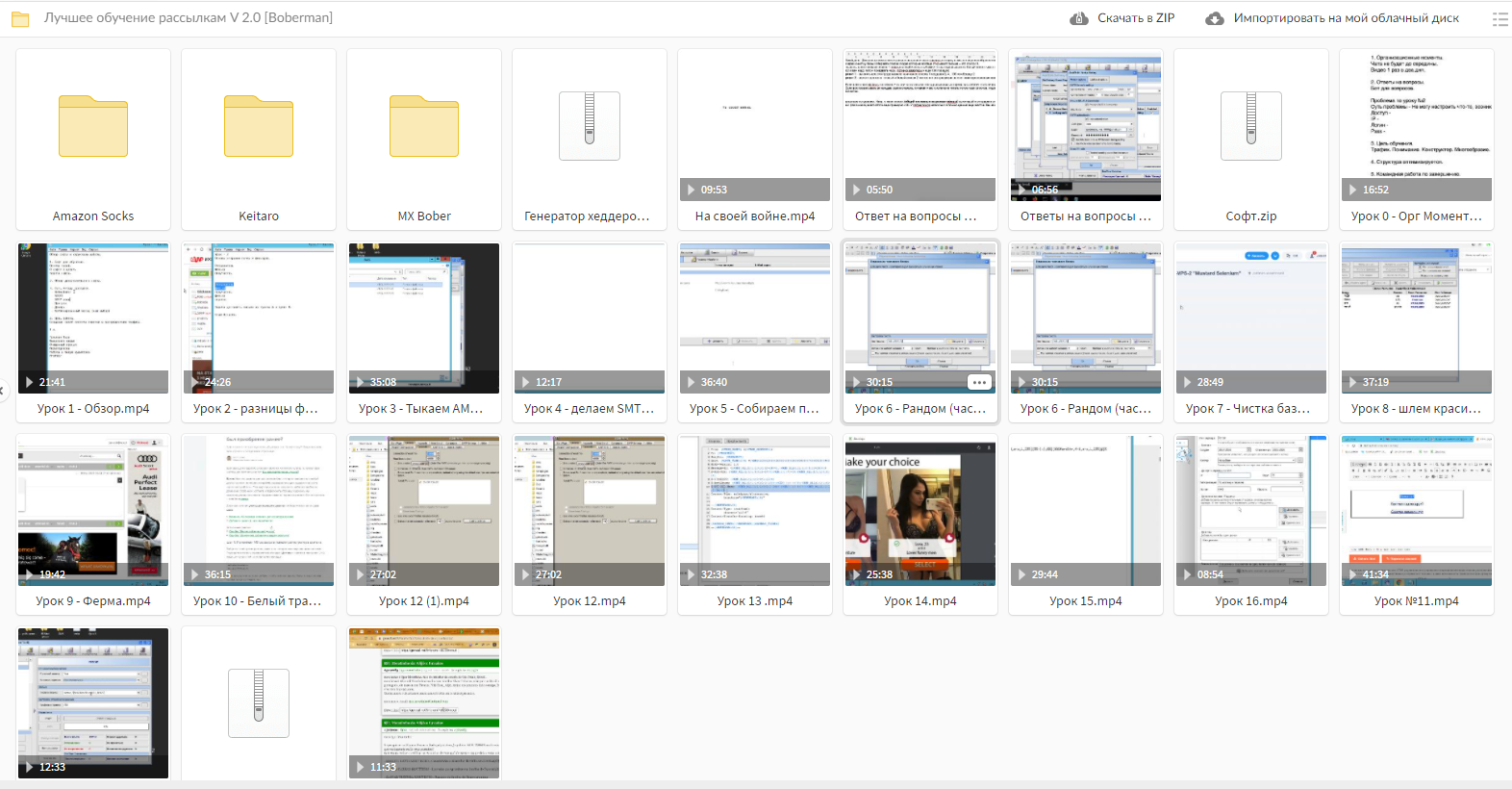The image size is (1512, 789).
Task: Open the Keitaro folder
Action: [x=259, y=126]
